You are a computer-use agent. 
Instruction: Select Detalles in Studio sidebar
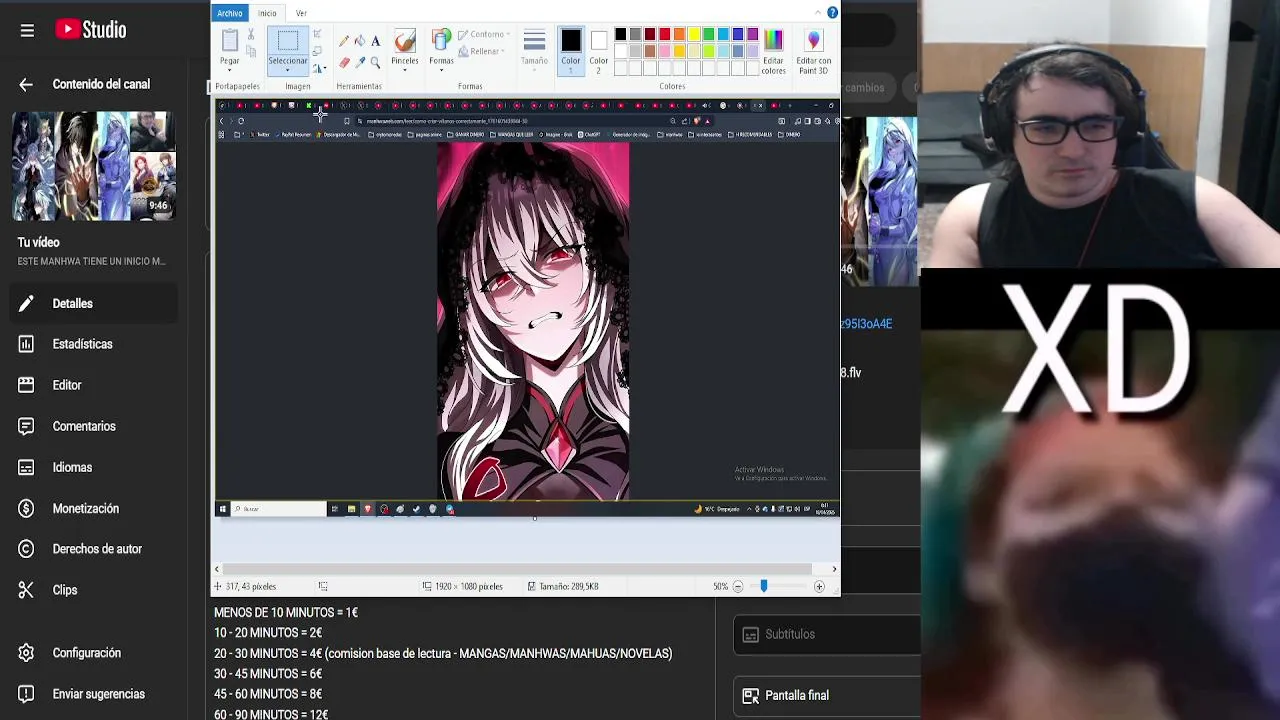pyautogui.click(x=95, y=303)
